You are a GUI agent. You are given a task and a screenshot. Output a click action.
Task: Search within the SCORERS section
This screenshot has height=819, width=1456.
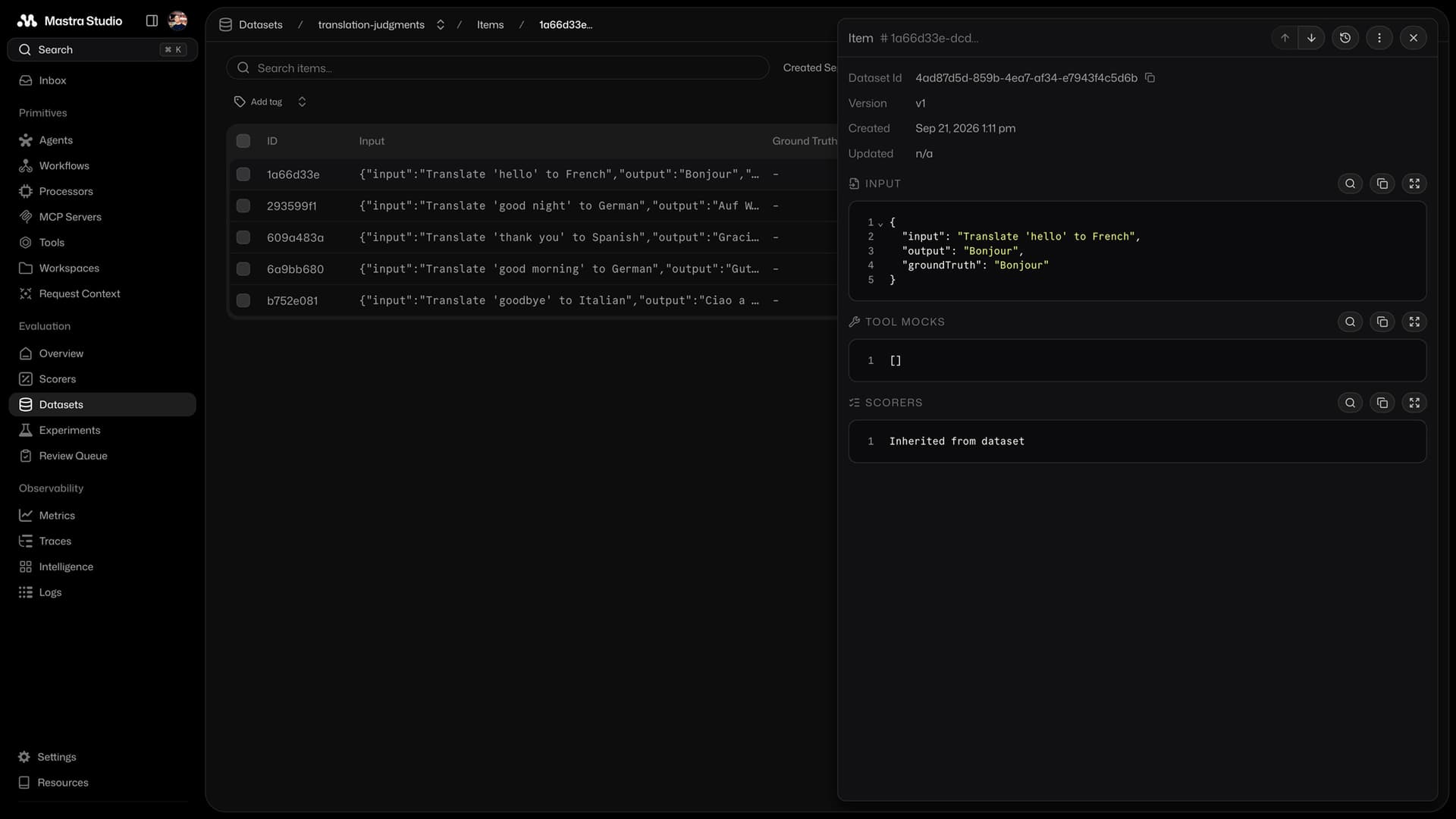1351,403
